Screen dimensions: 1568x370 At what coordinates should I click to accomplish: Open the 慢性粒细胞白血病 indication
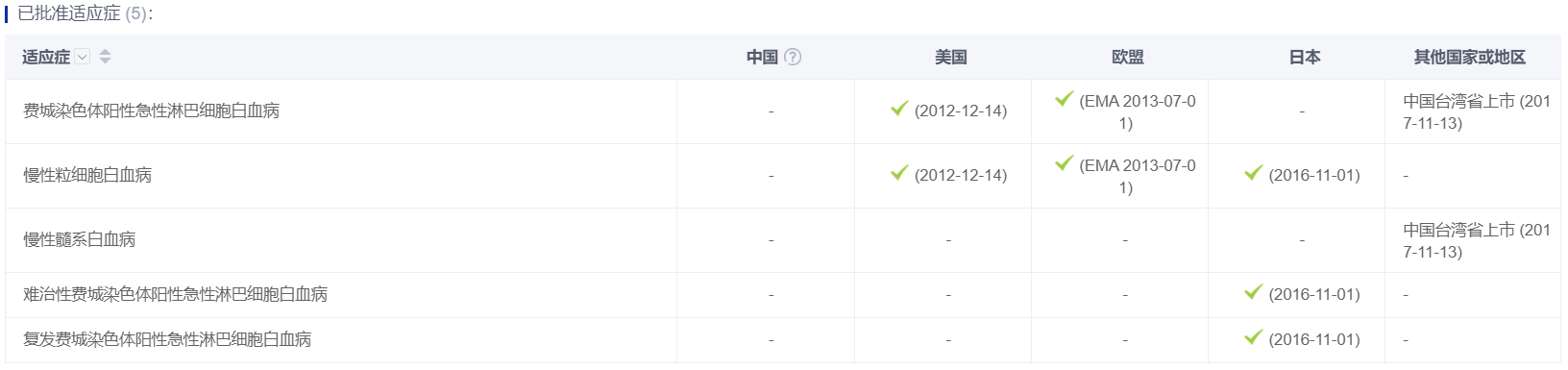[87, 175]
